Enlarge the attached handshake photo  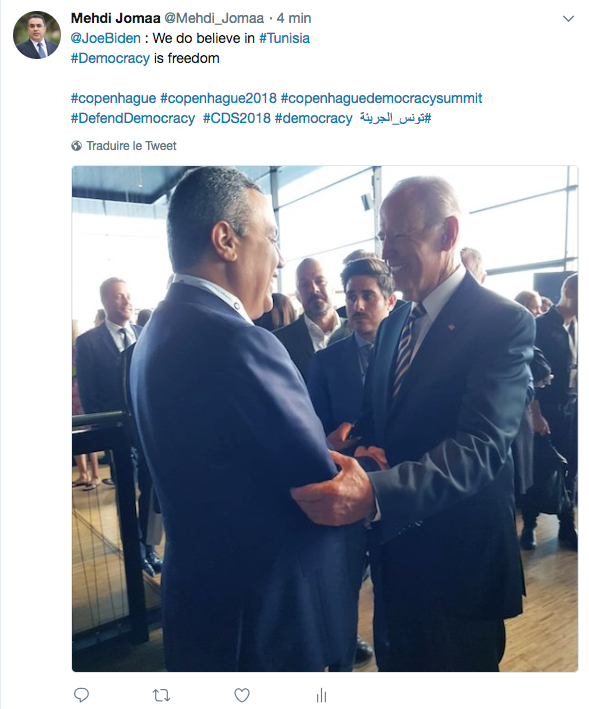click(x=325, y=419)
